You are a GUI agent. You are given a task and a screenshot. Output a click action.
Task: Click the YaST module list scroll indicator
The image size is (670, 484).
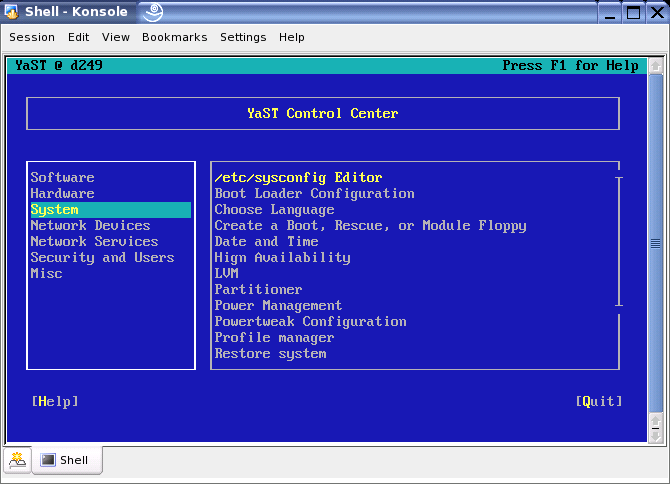619,241
